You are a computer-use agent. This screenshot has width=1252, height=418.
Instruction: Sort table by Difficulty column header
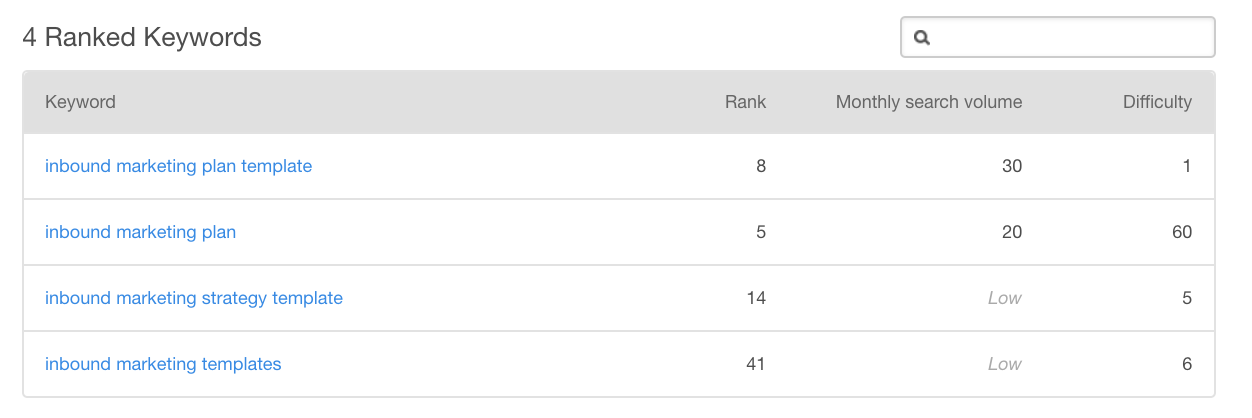coord(1157,102)
